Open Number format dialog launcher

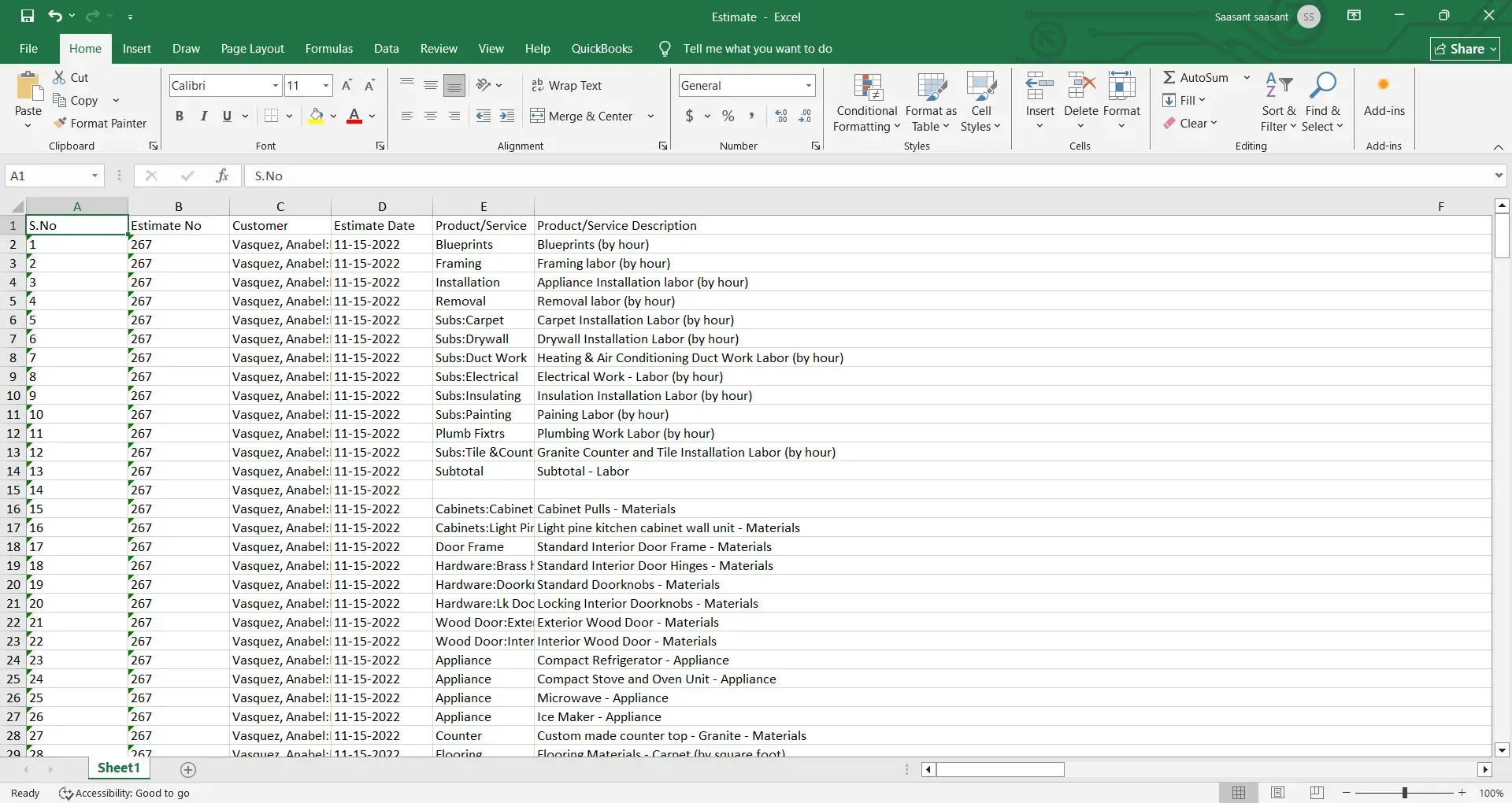tap(816, 146)
